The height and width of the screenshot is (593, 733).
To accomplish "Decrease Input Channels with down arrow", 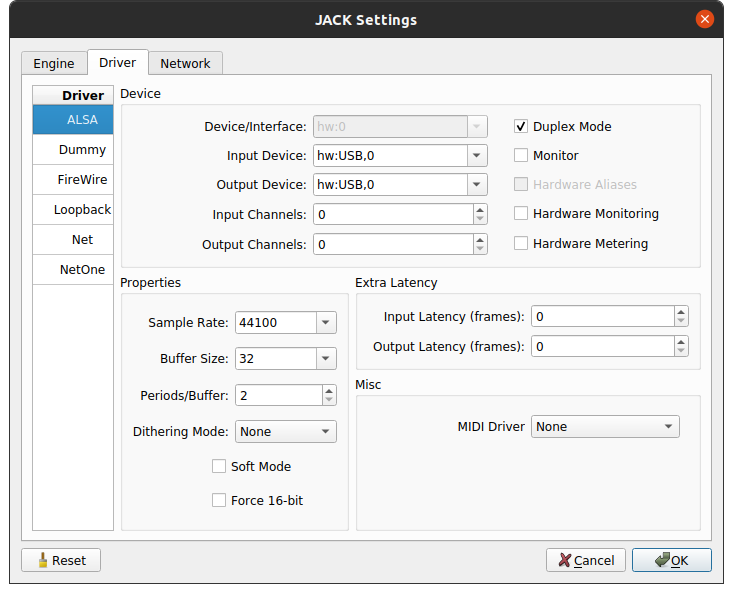I will (480, 219).
